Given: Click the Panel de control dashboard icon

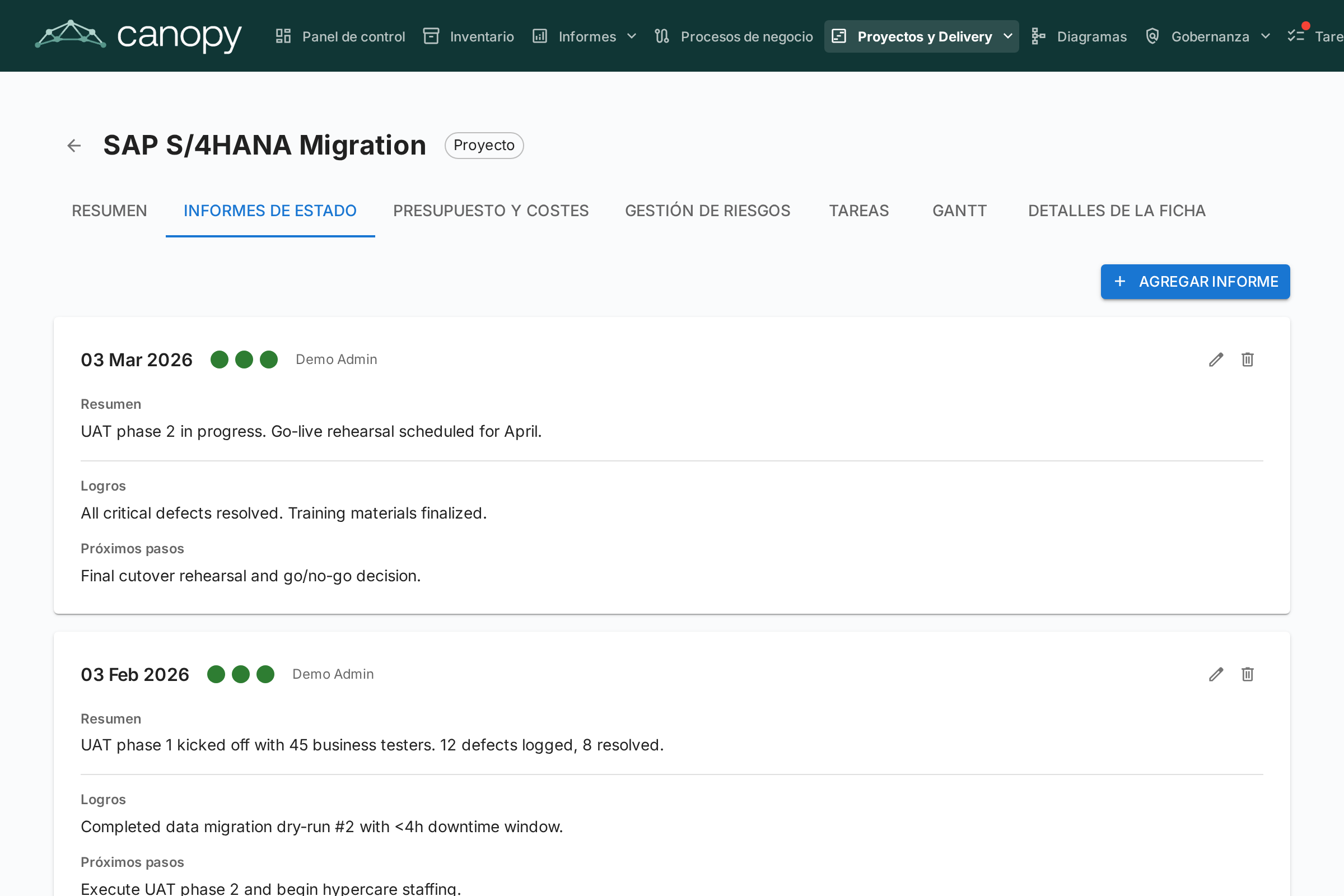Looking at the screenshot, I should pos(283,36).
